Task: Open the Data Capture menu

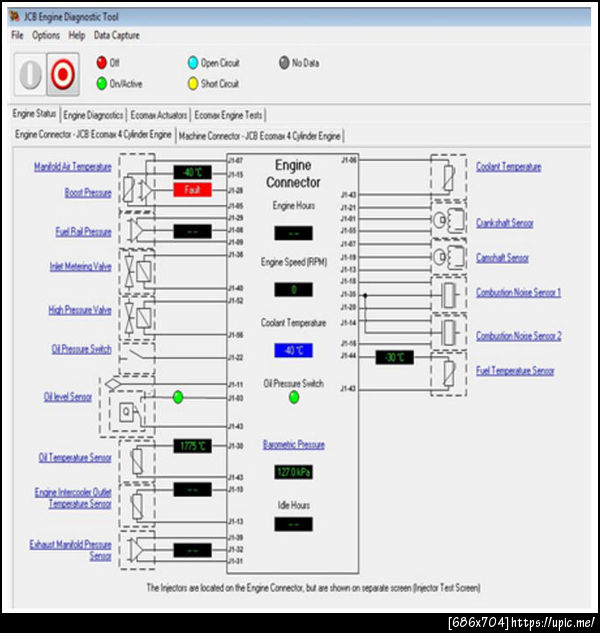Action: [x=117, y=36]
